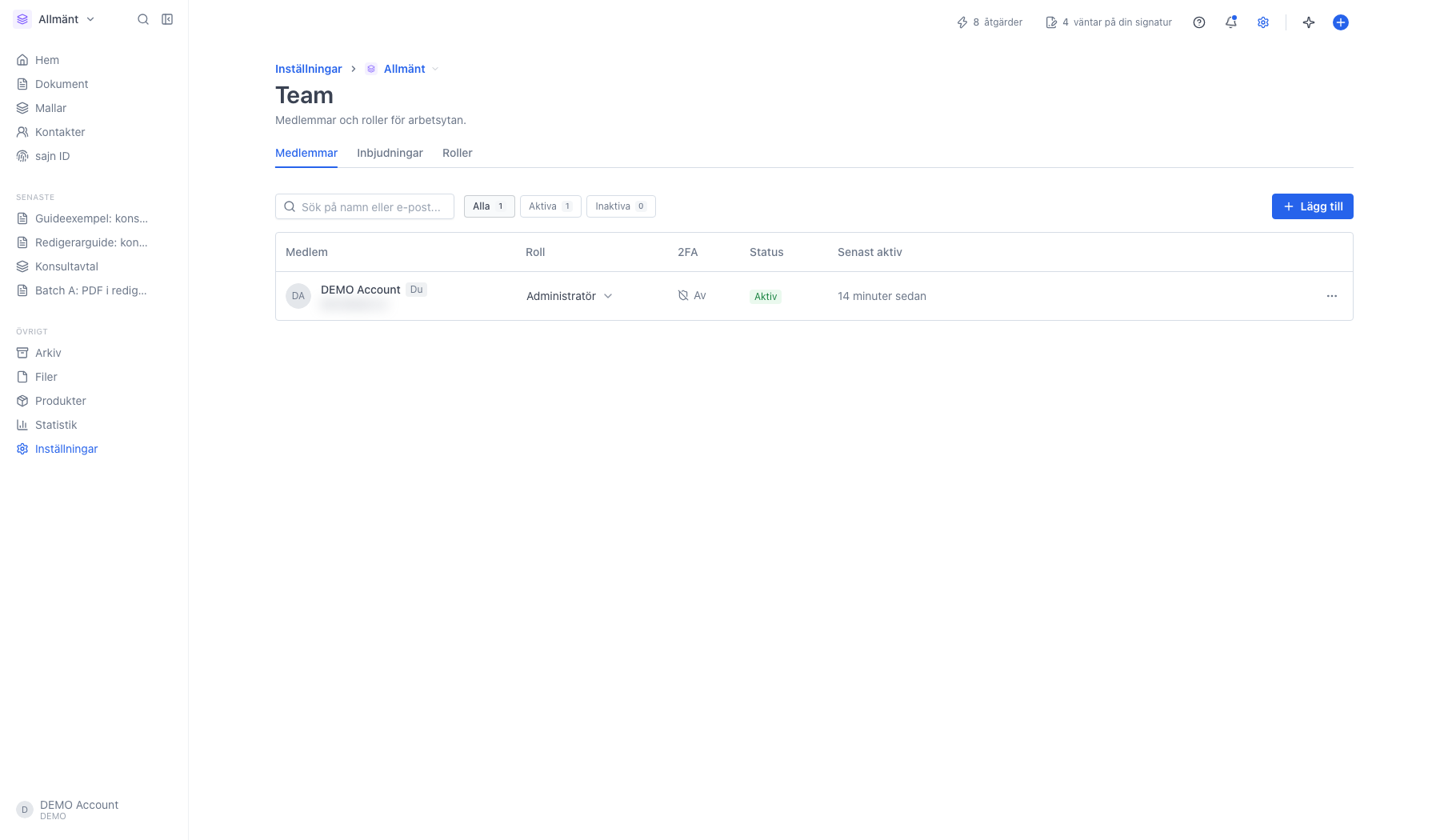Open the three-dot menu for DEMO Account

(x=1332, y=296)
